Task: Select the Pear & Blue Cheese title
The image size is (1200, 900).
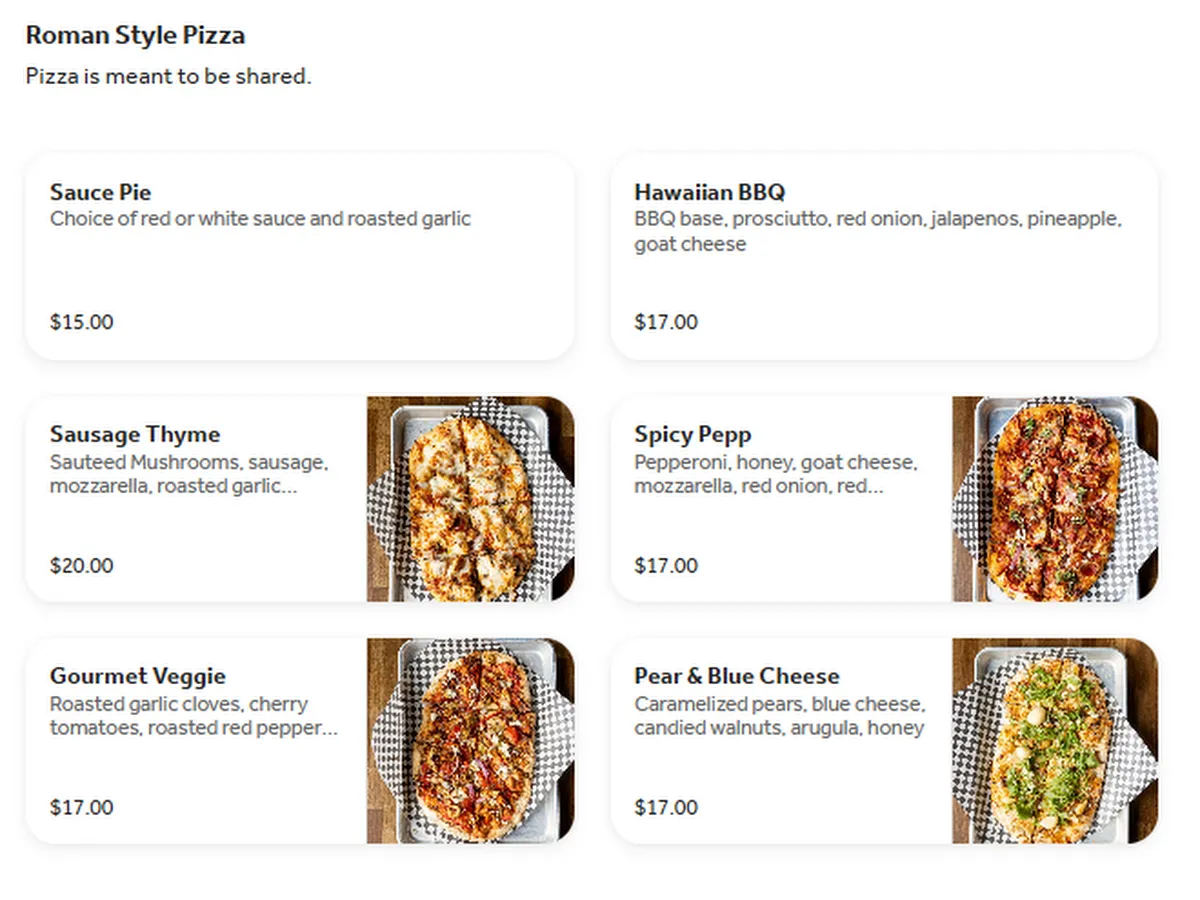Action: pos(737,676)
